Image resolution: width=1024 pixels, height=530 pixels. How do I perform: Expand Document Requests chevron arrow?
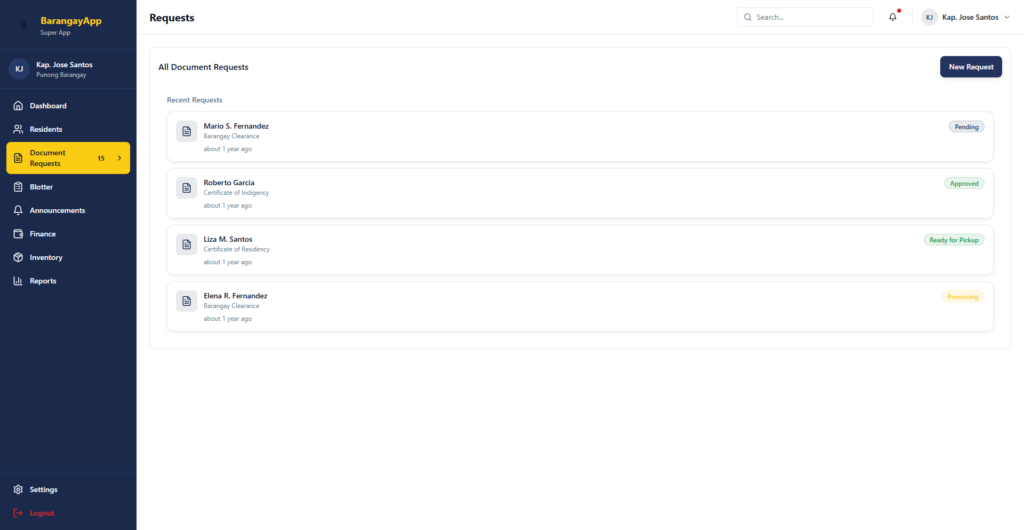point(119,158)
